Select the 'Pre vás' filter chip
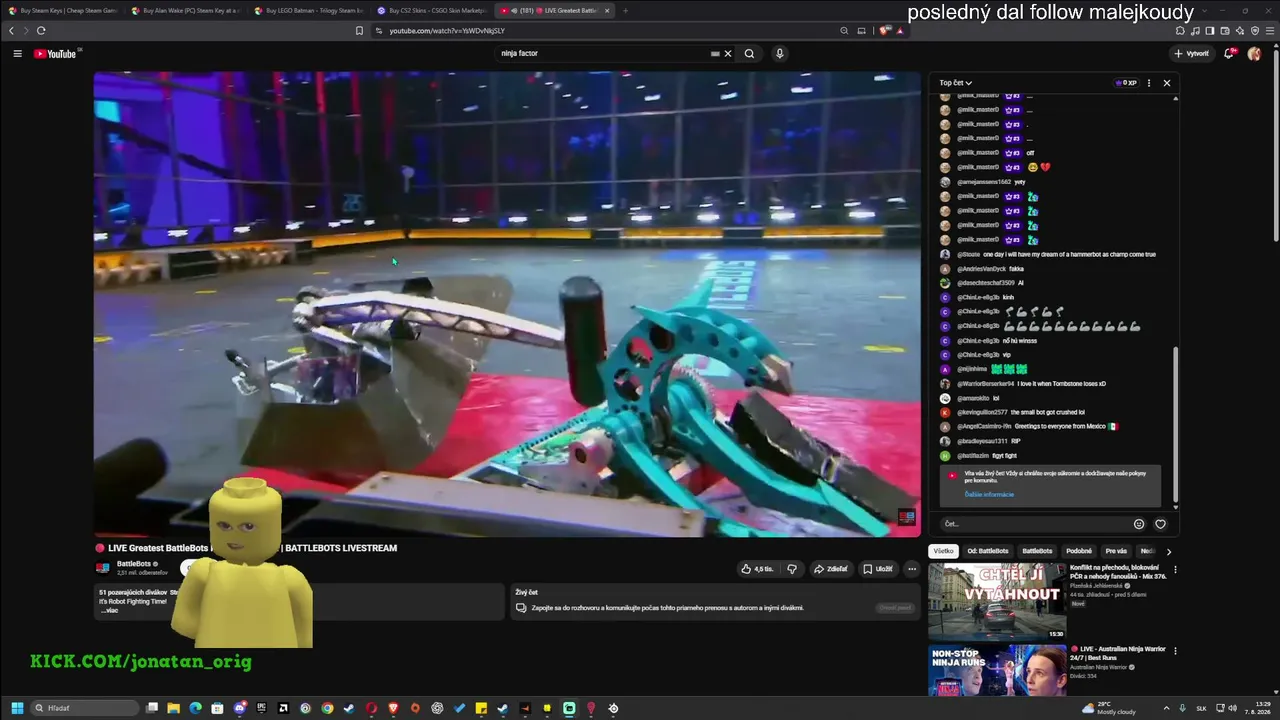The image size is (1280, 720). 1116,551
